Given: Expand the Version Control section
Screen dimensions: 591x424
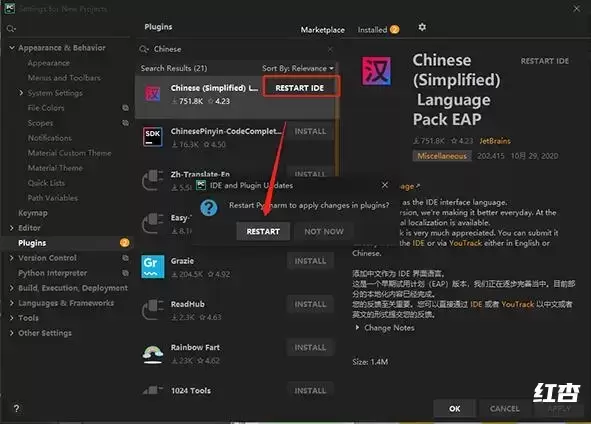Looking at the screenshot, I should tap(12, 258).
